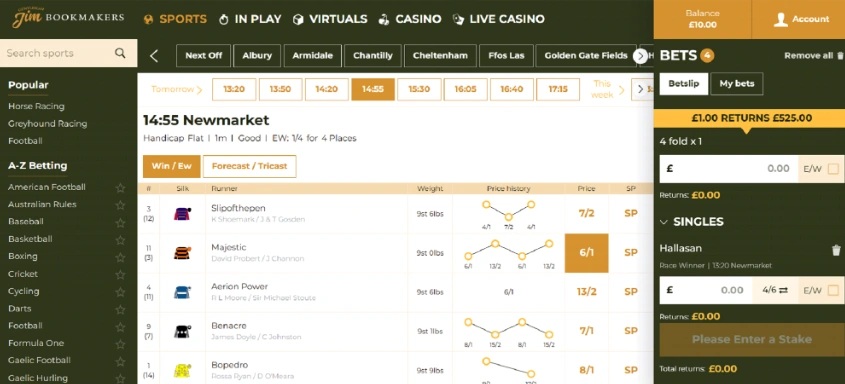Click the Jim Bookmakers logo
845x384 pixels.
coord(68,17)
